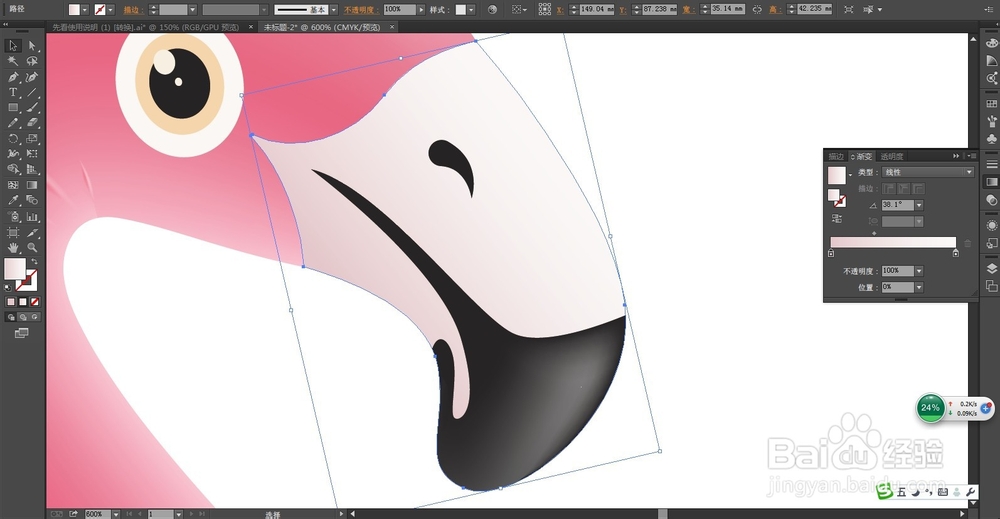This screenshot has width=1000, height=519.
Task: Click the gradient angle field 38.1°
Action: (x=898, y=205)
